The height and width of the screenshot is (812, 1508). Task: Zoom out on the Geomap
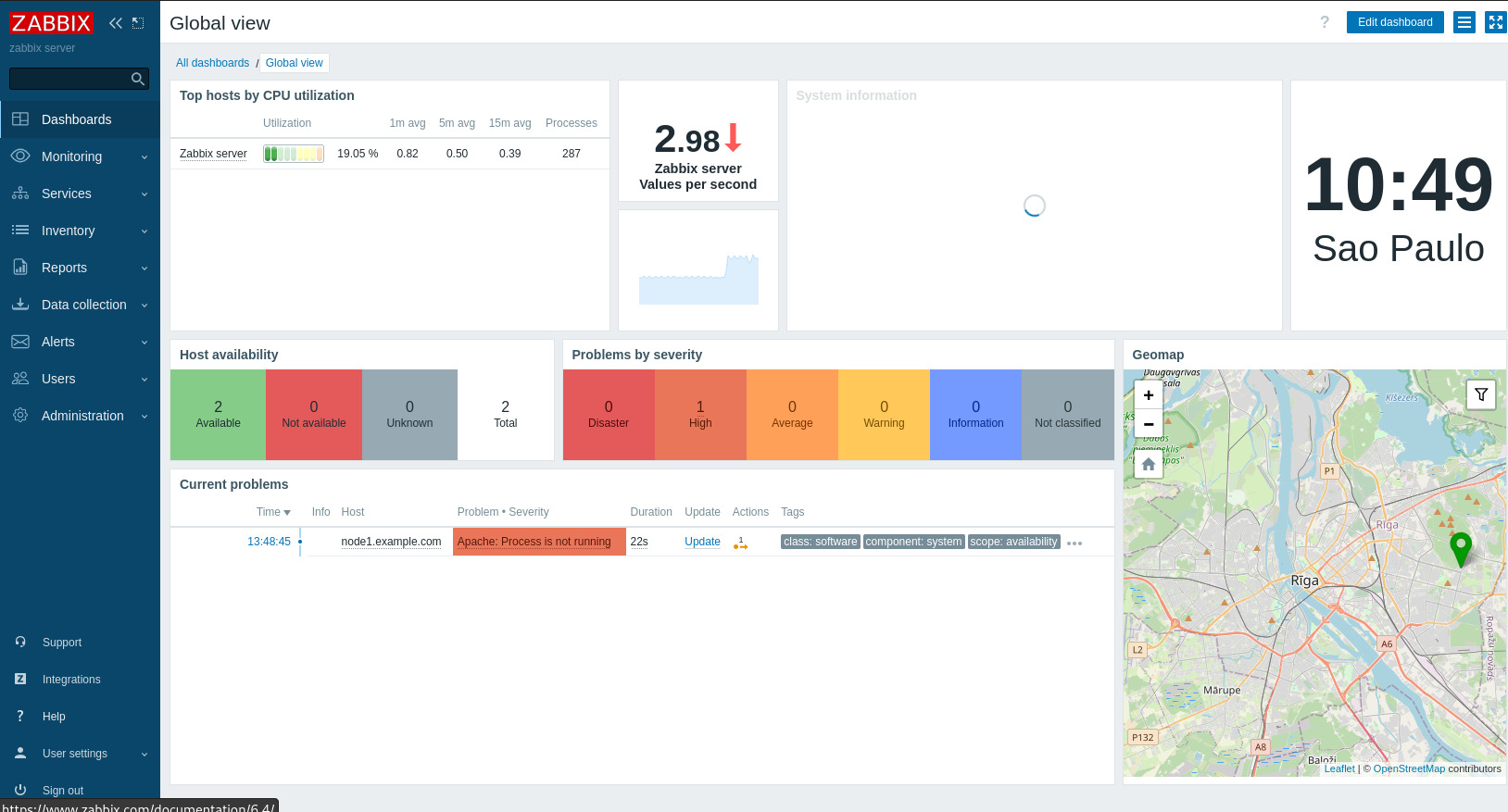tap(1149, 423)
